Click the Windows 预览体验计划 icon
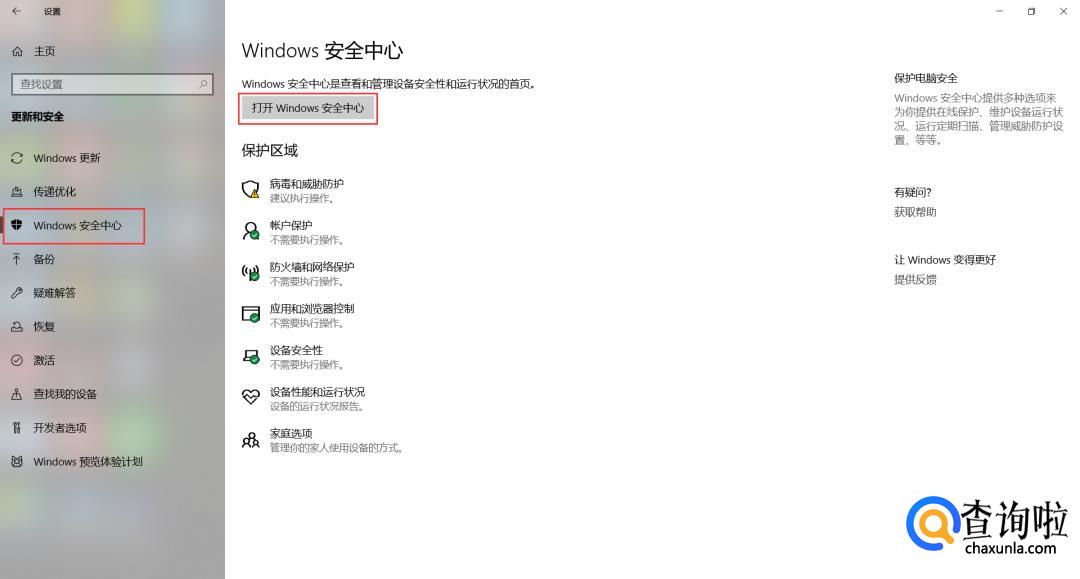Image resolution: width=1080 pixels, height=579 pixels. point(17,461)
